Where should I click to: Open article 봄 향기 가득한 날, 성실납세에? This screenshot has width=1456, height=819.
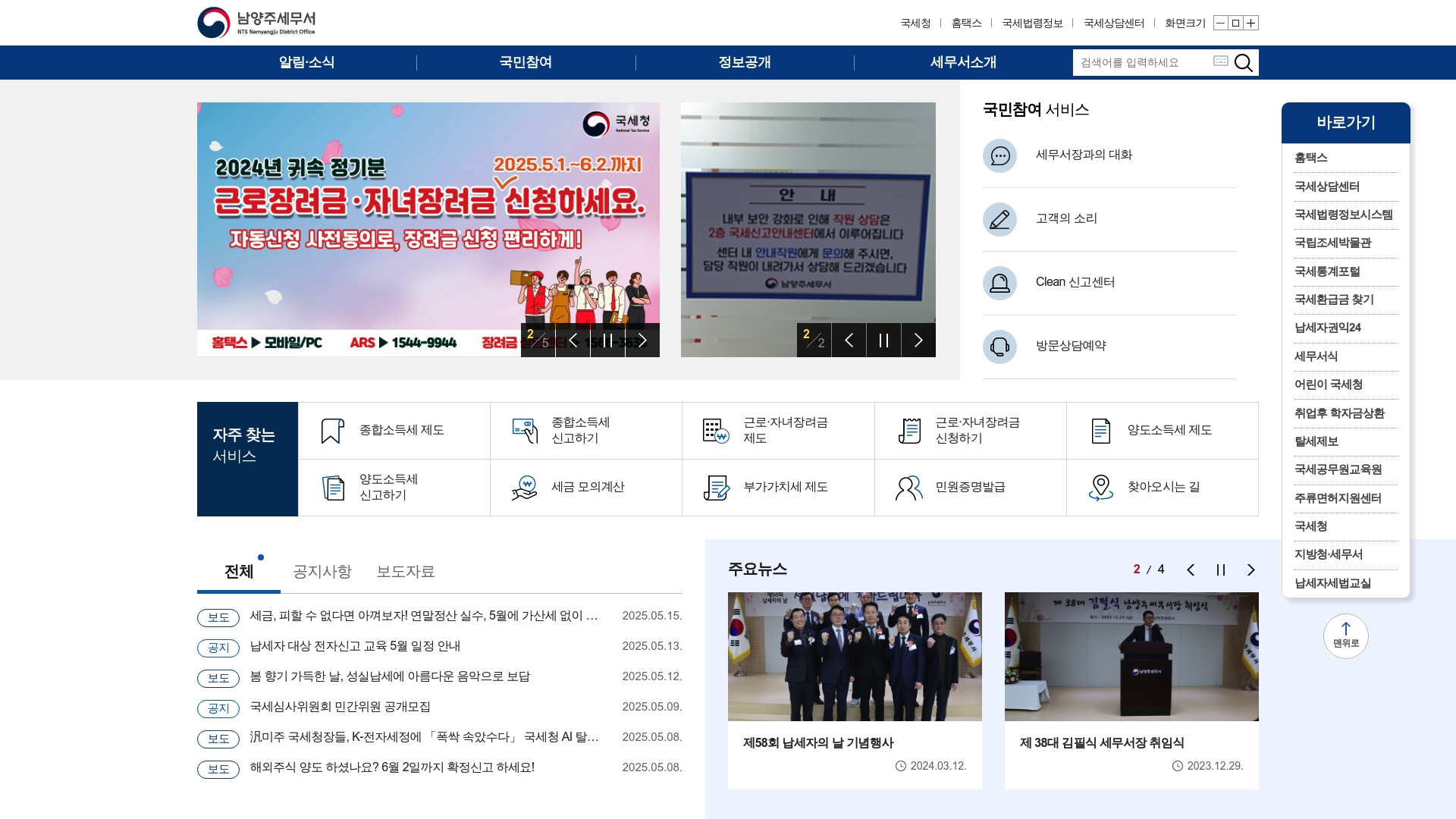click(390, 676)
